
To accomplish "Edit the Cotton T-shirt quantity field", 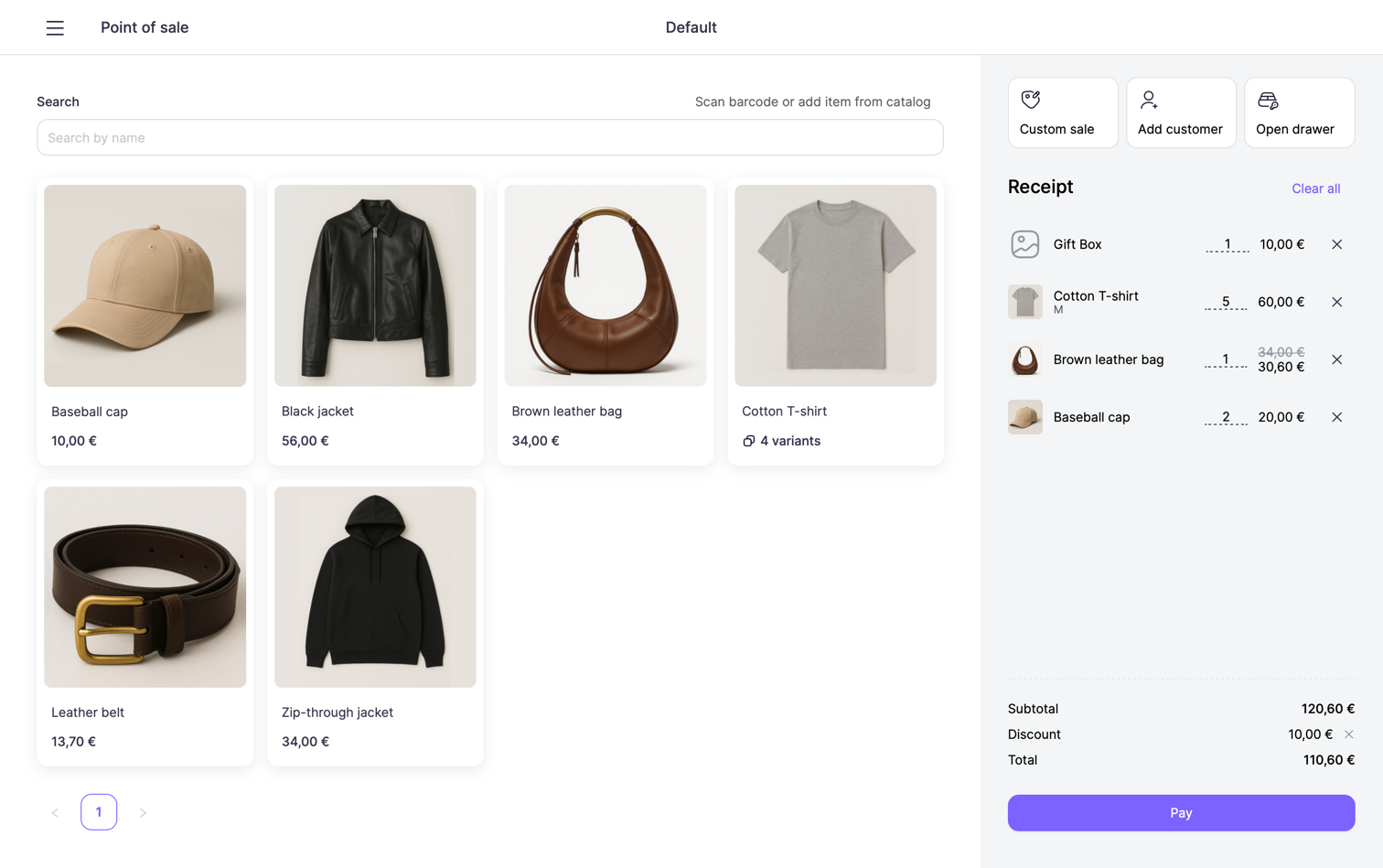I will 1226,302.
